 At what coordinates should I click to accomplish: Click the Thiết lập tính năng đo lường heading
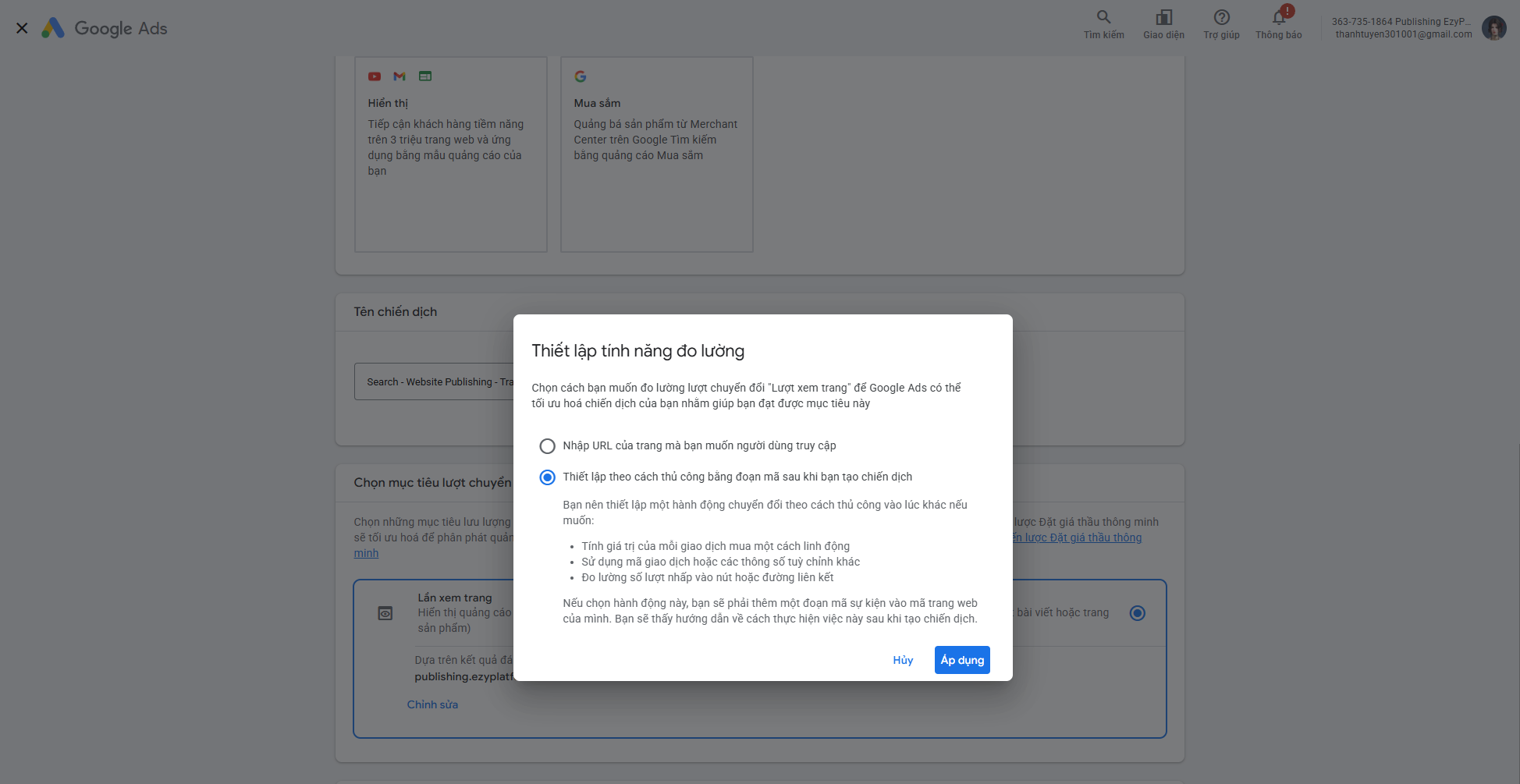638,351
